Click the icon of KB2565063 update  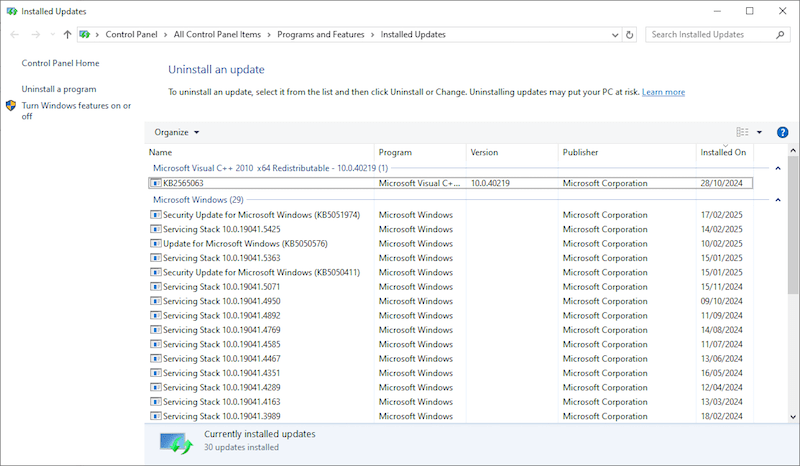[x=156, y=183]
